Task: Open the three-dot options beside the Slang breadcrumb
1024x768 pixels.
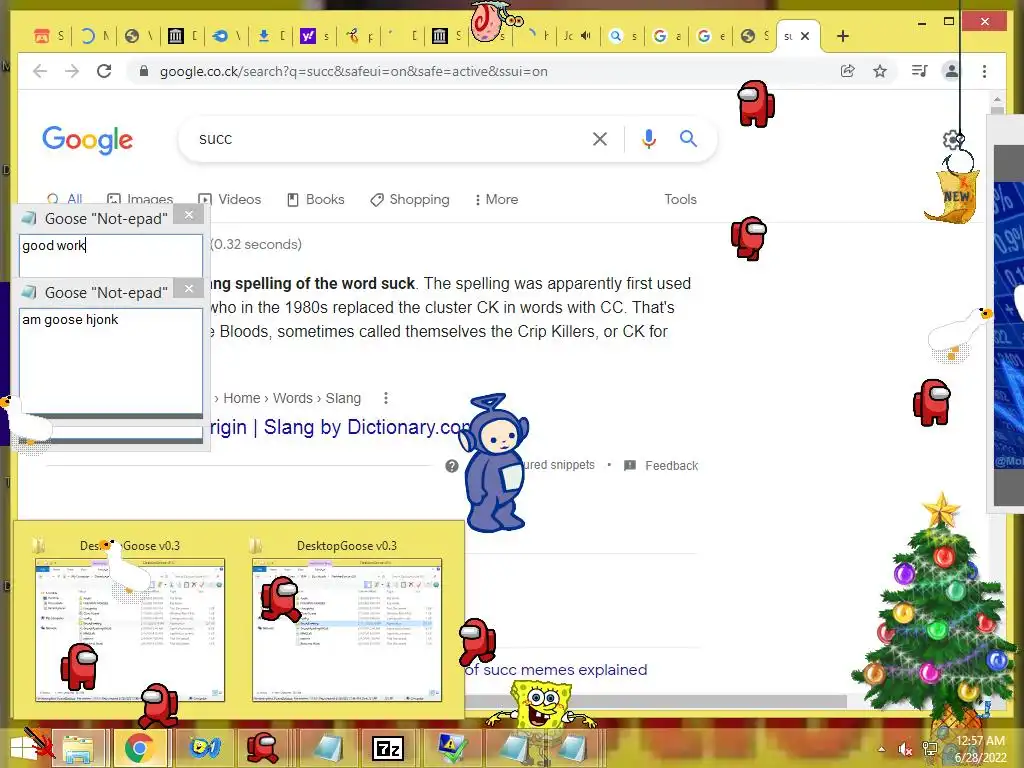Action: (x=386, y=398)
